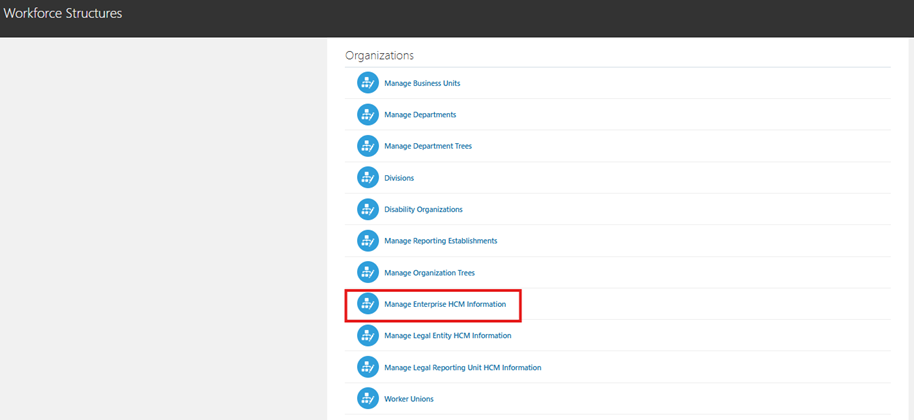Screen dimensions: 914x420
Task: Open the Worker Unions link
Action: click(408, 399)
